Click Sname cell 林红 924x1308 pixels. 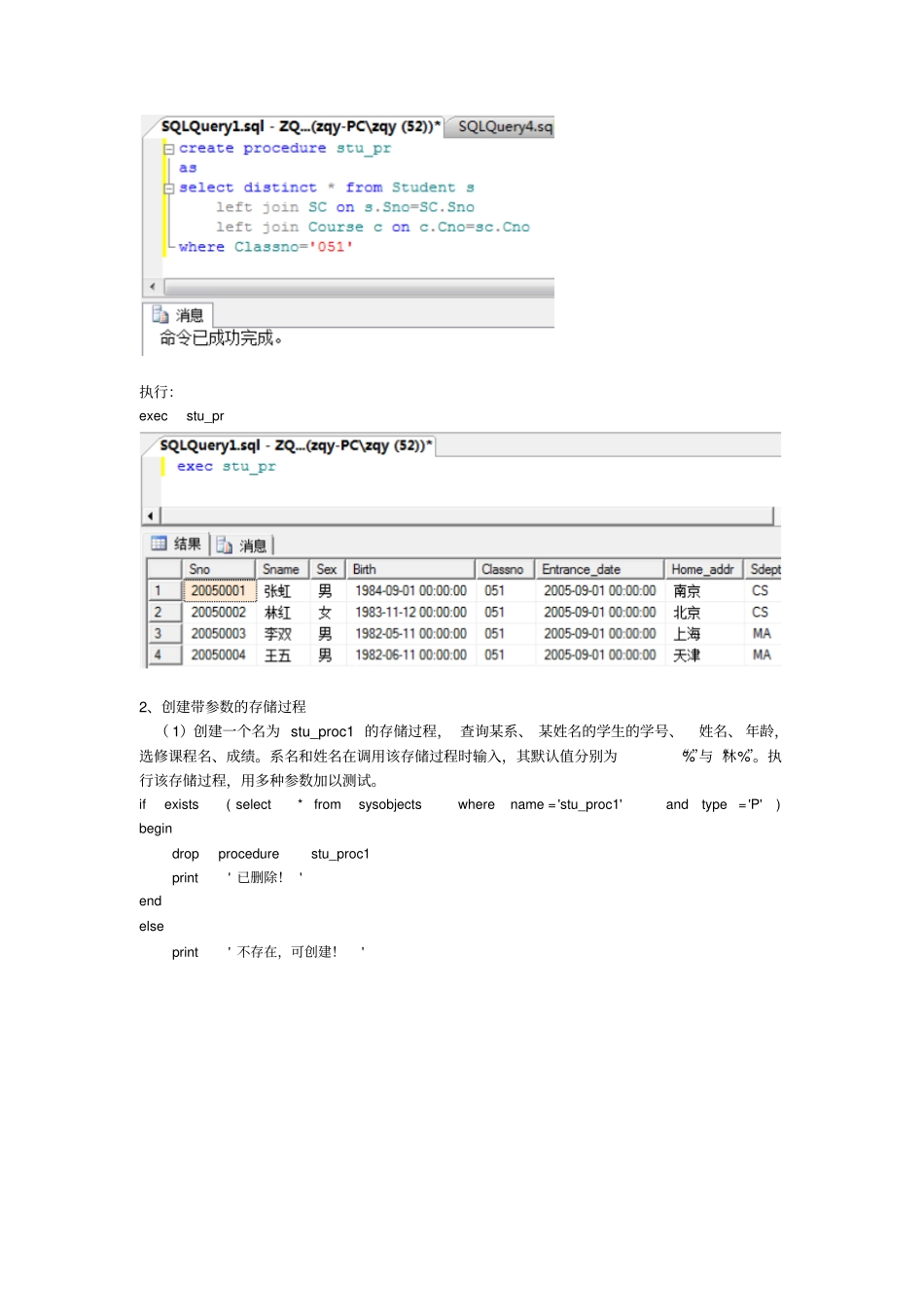click(x=282, y=612)
